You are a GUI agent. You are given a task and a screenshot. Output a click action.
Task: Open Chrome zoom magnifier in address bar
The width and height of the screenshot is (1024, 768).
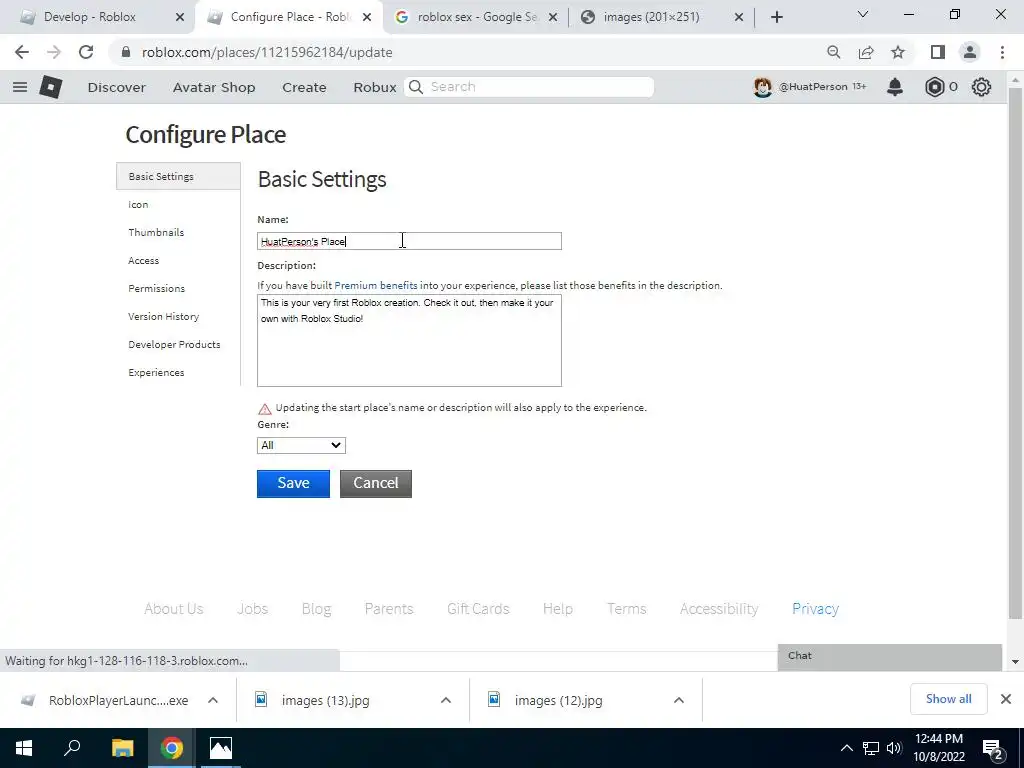tap(833, 52)
